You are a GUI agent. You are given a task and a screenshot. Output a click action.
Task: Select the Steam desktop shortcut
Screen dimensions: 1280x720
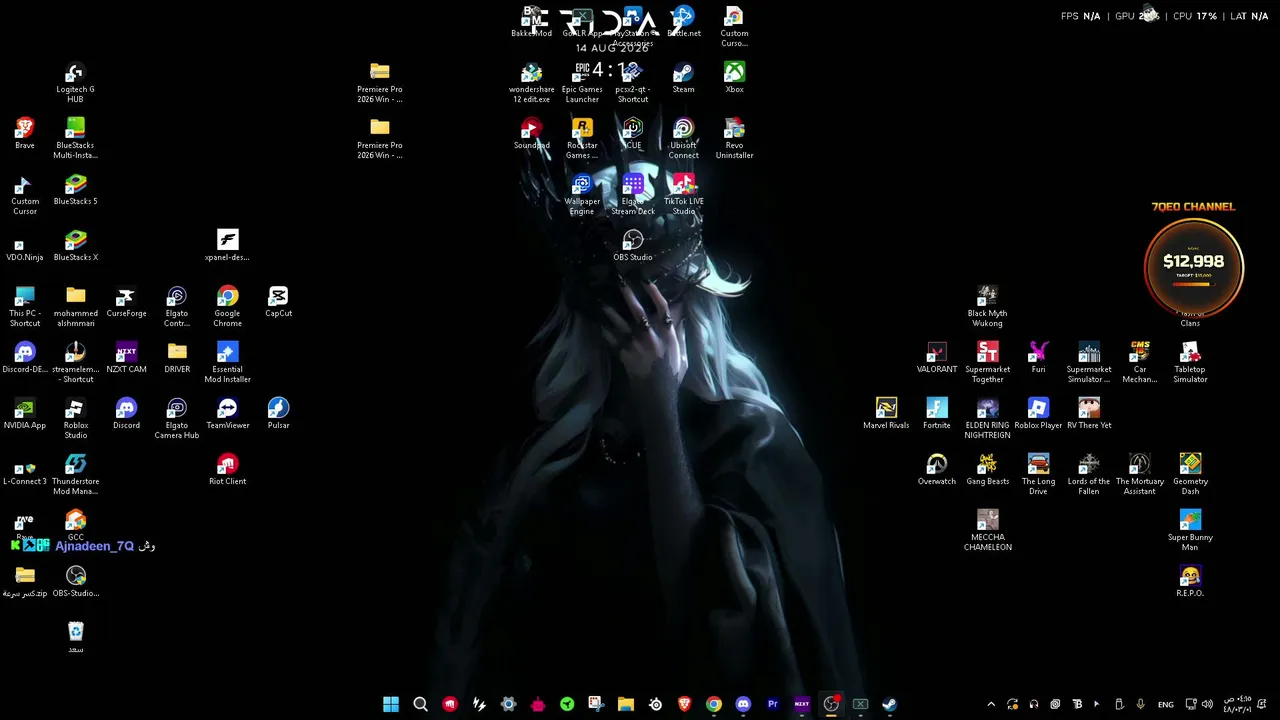683,78
